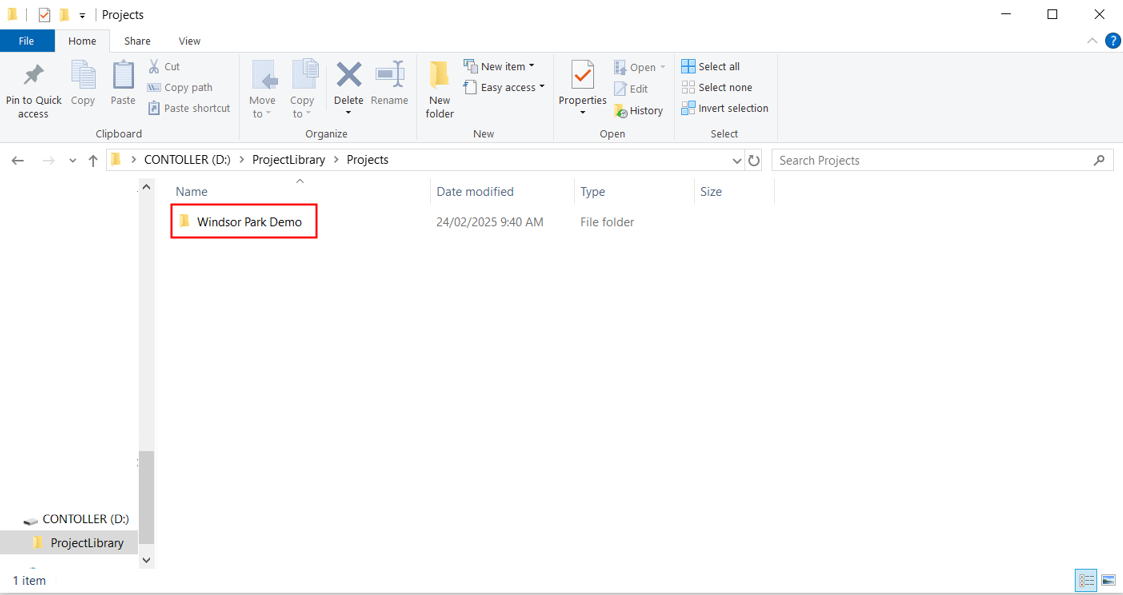1123x595 pixels.
Task: Open the Easy access dropdown
Action: coord(504,87)
